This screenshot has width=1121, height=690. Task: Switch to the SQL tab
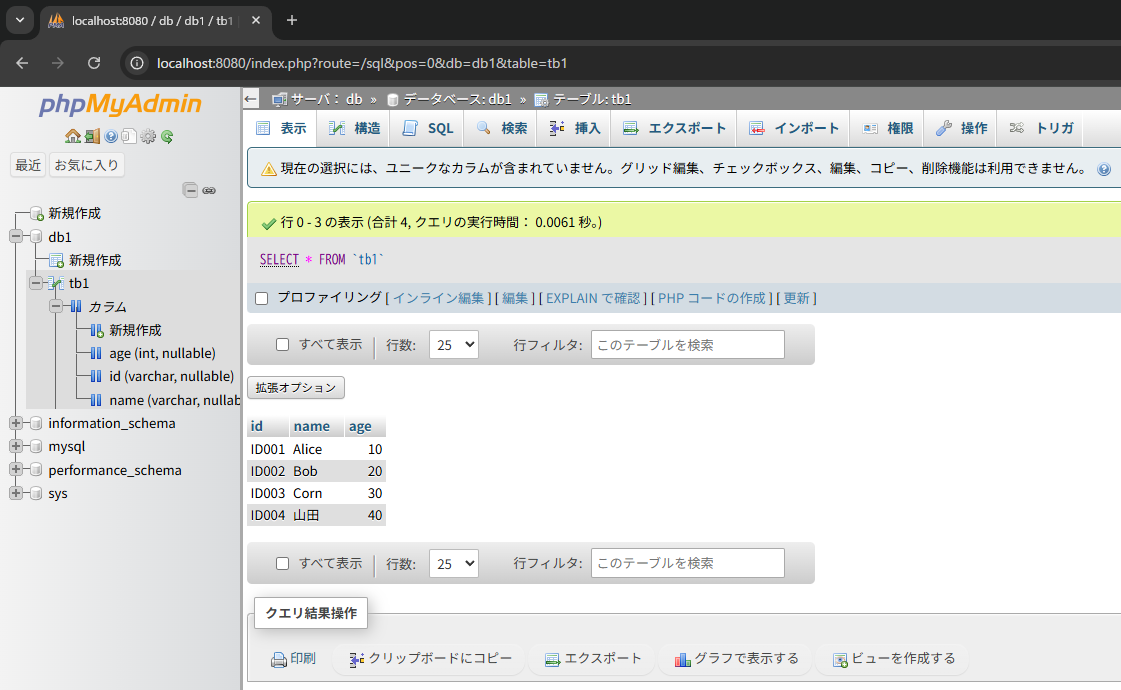click(426, 128)
